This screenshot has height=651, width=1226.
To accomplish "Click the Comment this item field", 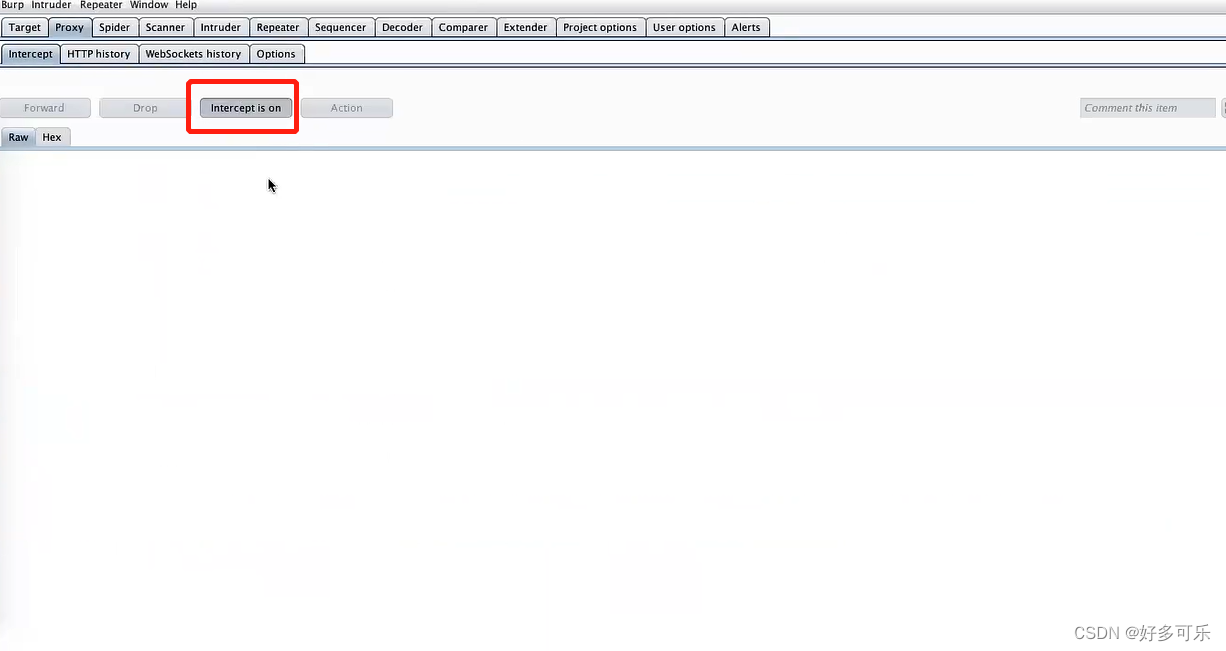I will tap(1148, 108).
